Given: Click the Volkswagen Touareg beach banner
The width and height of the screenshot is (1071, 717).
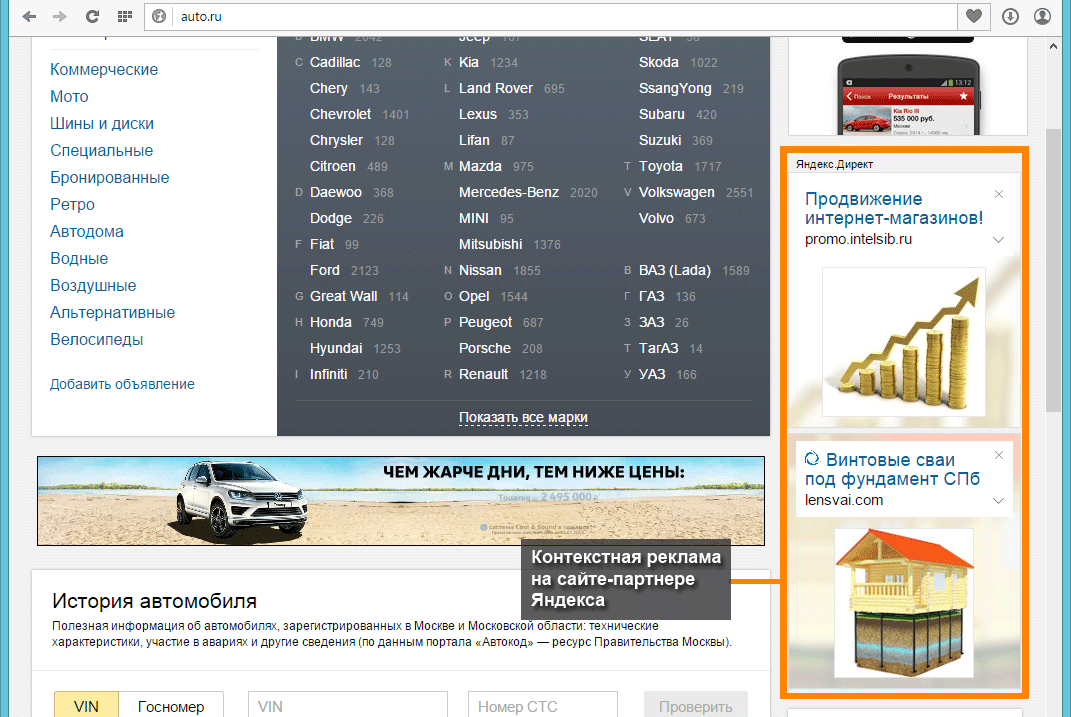Looking at the screenshot, I should pos(401,501).
